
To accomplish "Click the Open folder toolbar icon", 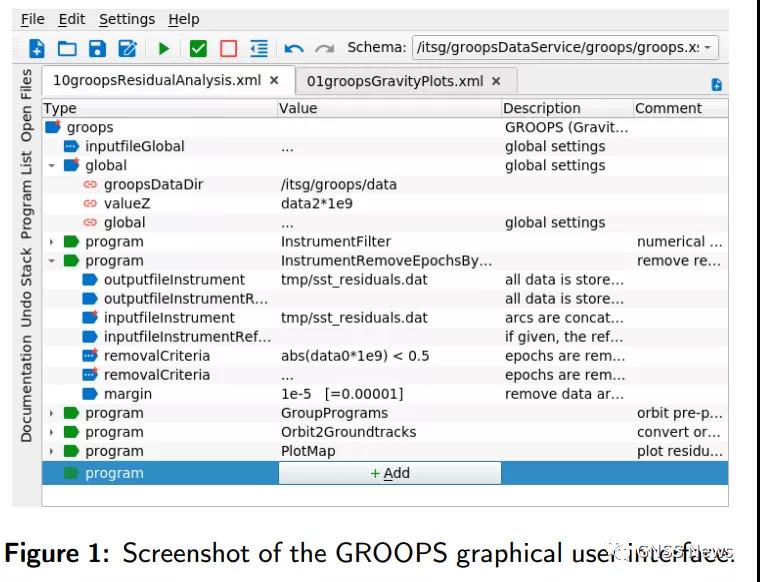I will (x=67, y=48).
